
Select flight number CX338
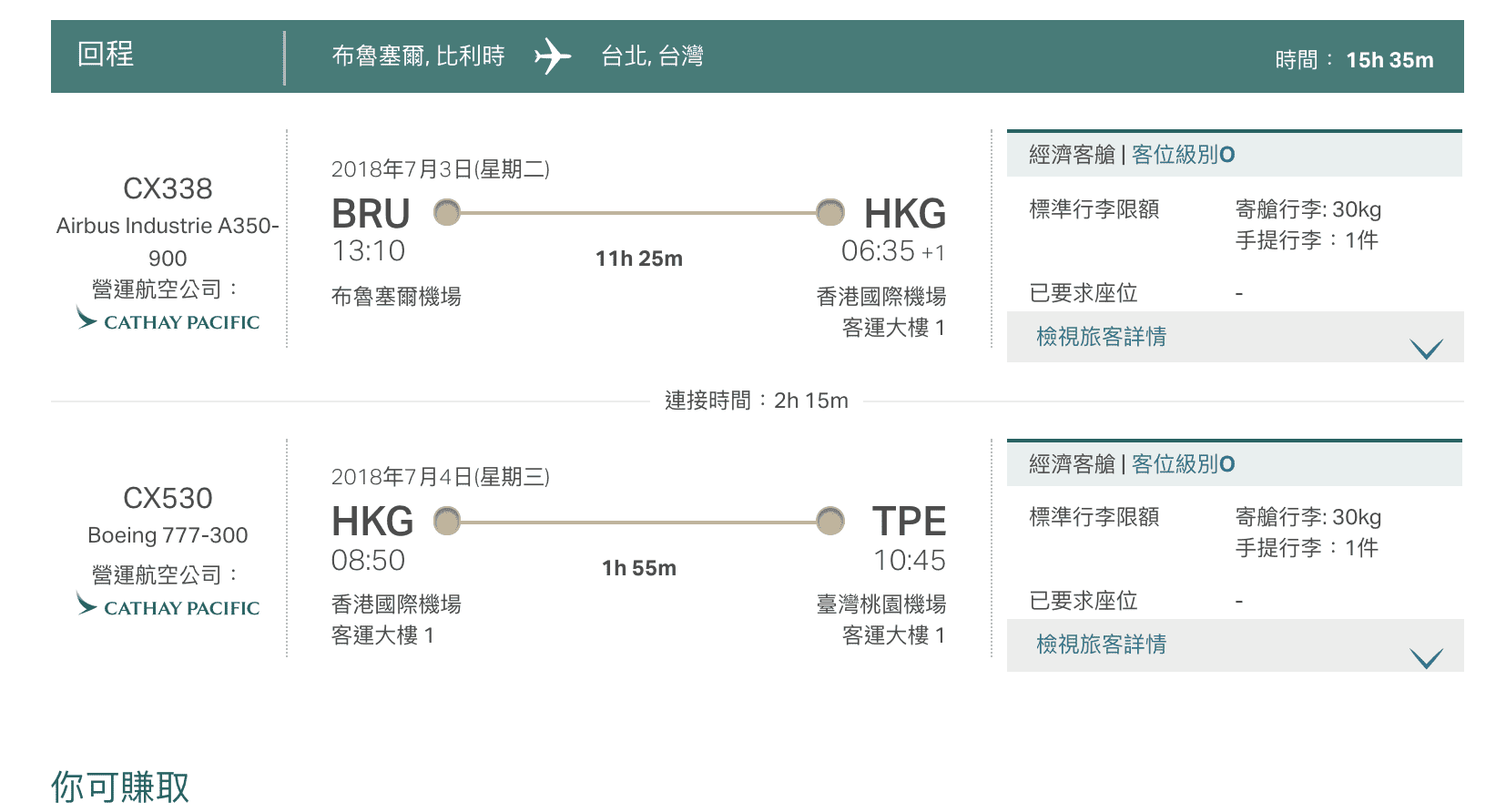(x=168, y=188)
